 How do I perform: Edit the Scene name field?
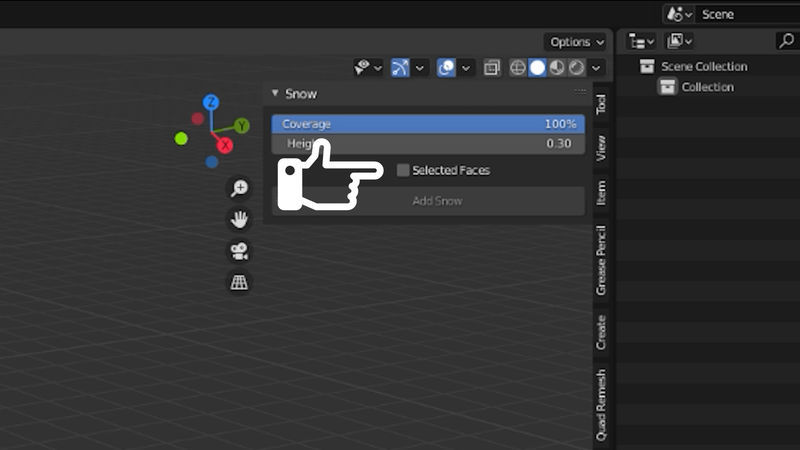748,14
